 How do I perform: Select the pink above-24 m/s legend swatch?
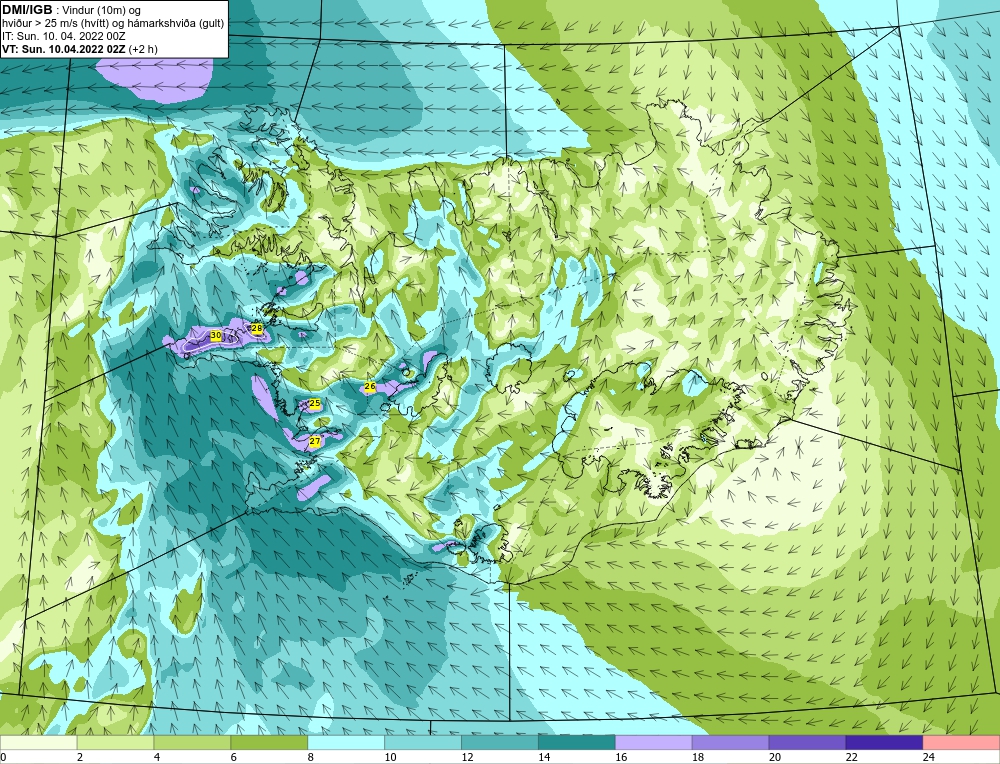[x=961, y=742]
